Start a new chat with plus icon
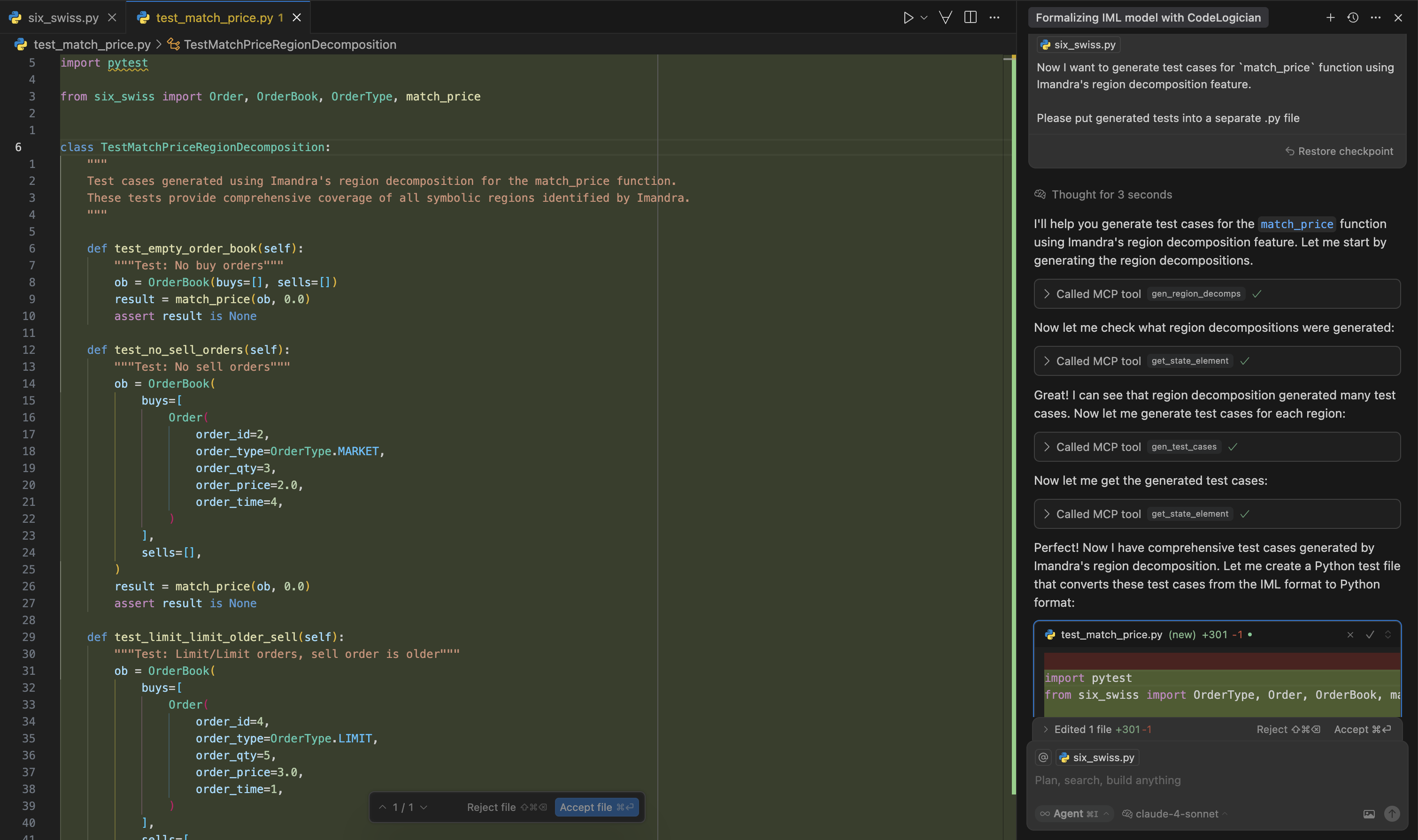Image resolution: width=1418 pixels, height=840 pixels. 1330,17
